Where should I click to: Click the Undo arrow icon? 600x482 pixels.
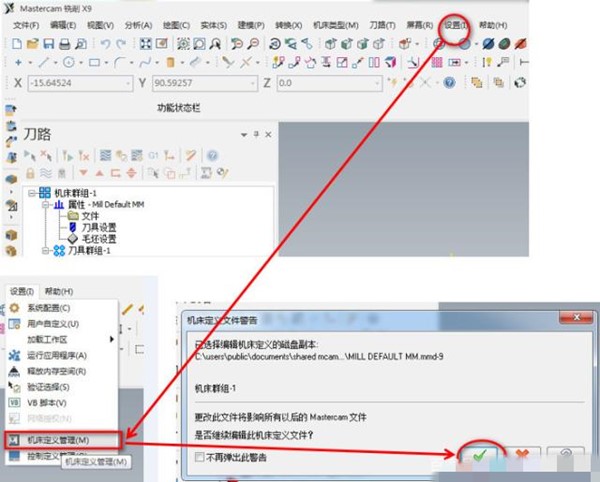coord(105,44)
